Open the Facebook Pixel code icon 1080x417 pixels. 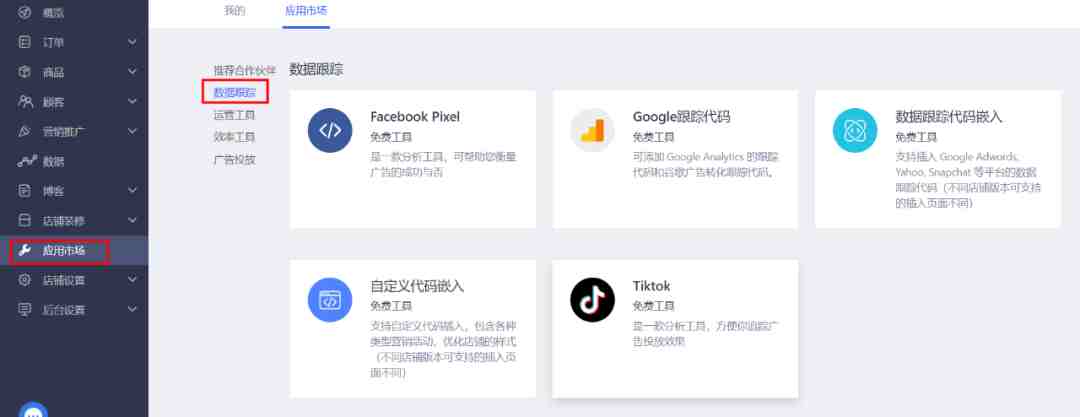click(330, 130)
